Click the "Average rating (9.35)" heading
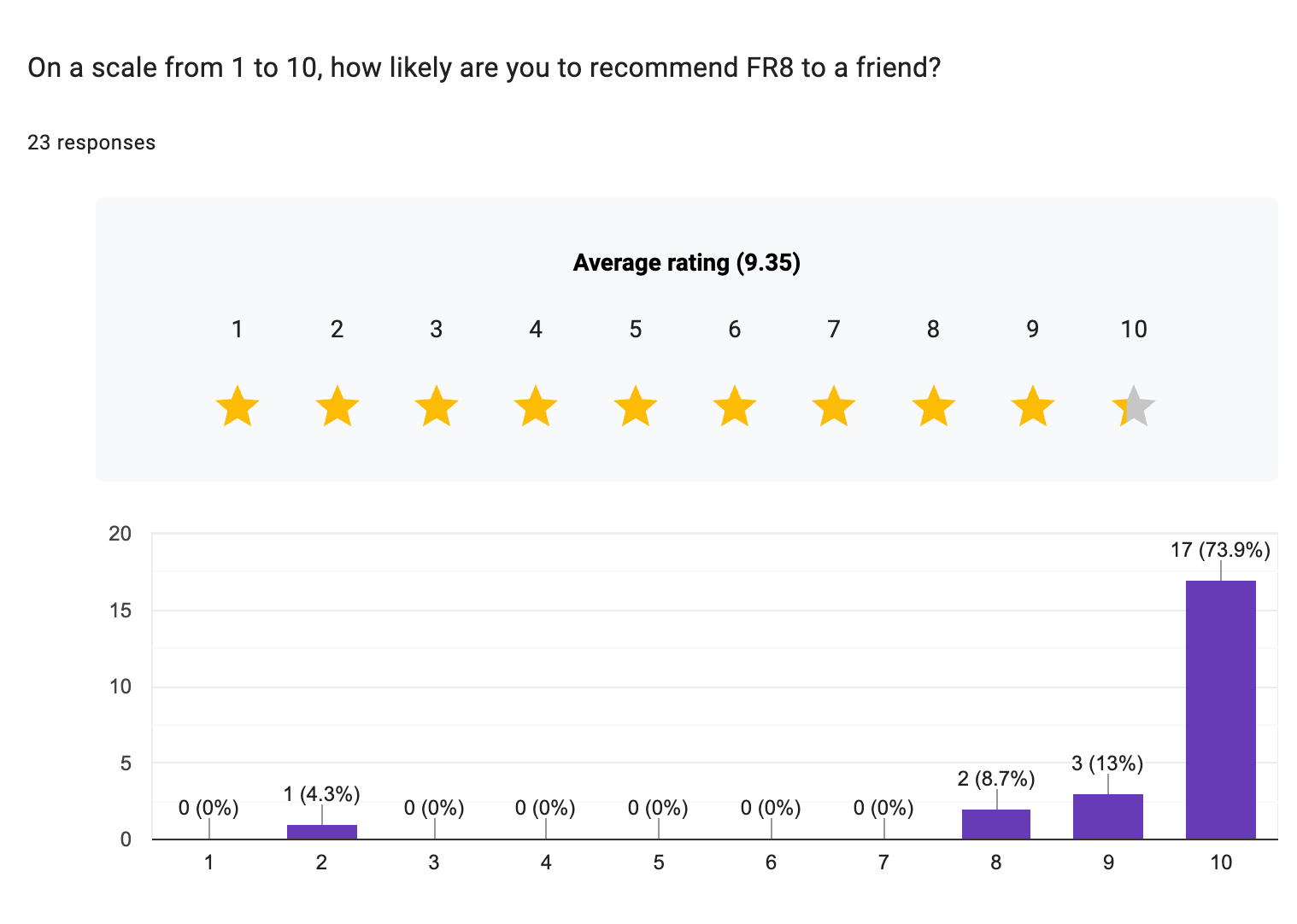1297x924 pixels. point(686,263)
